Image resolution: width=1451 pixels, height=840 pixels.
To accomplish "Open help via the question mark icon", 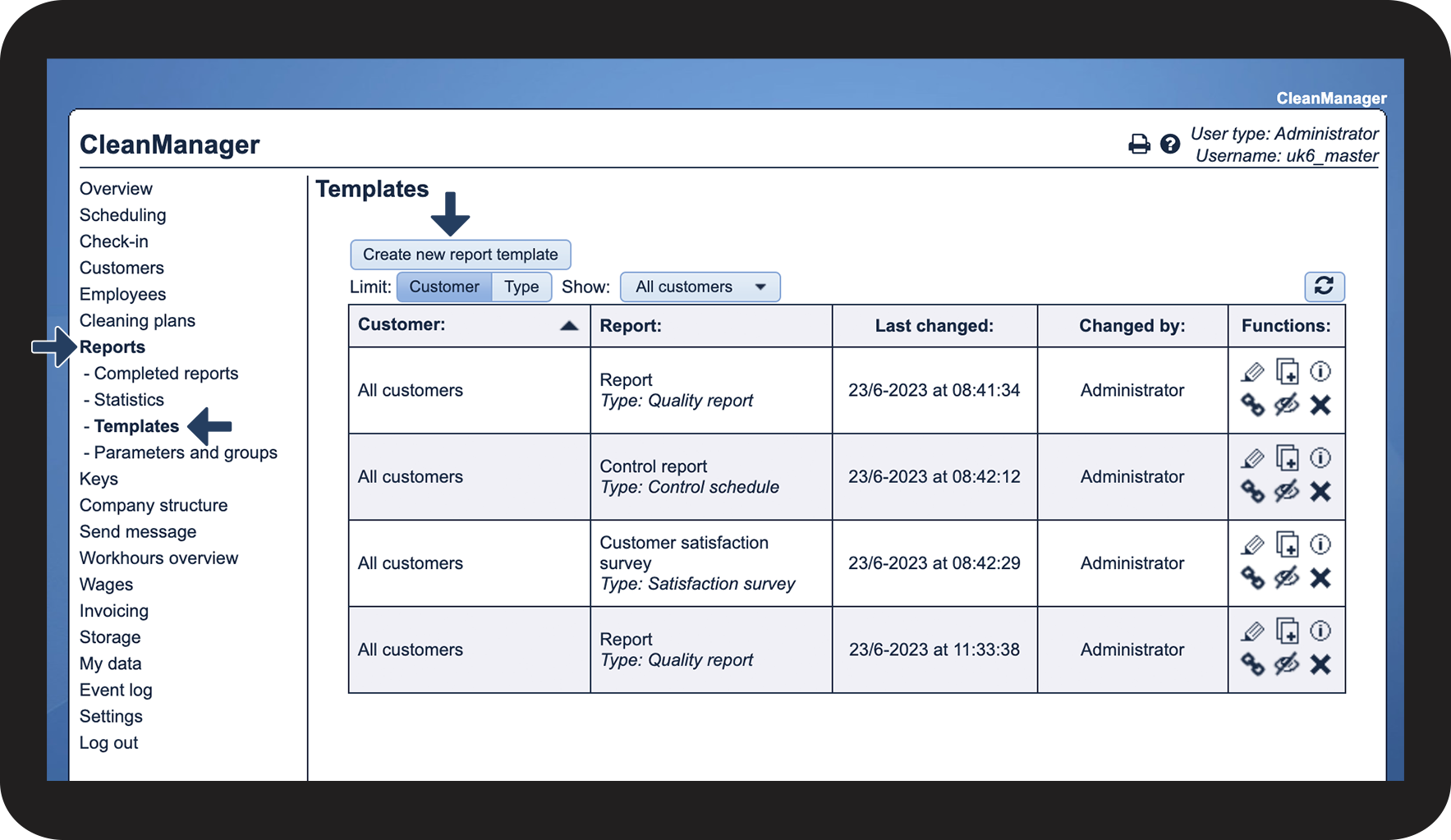I will tap(1170, 145).
